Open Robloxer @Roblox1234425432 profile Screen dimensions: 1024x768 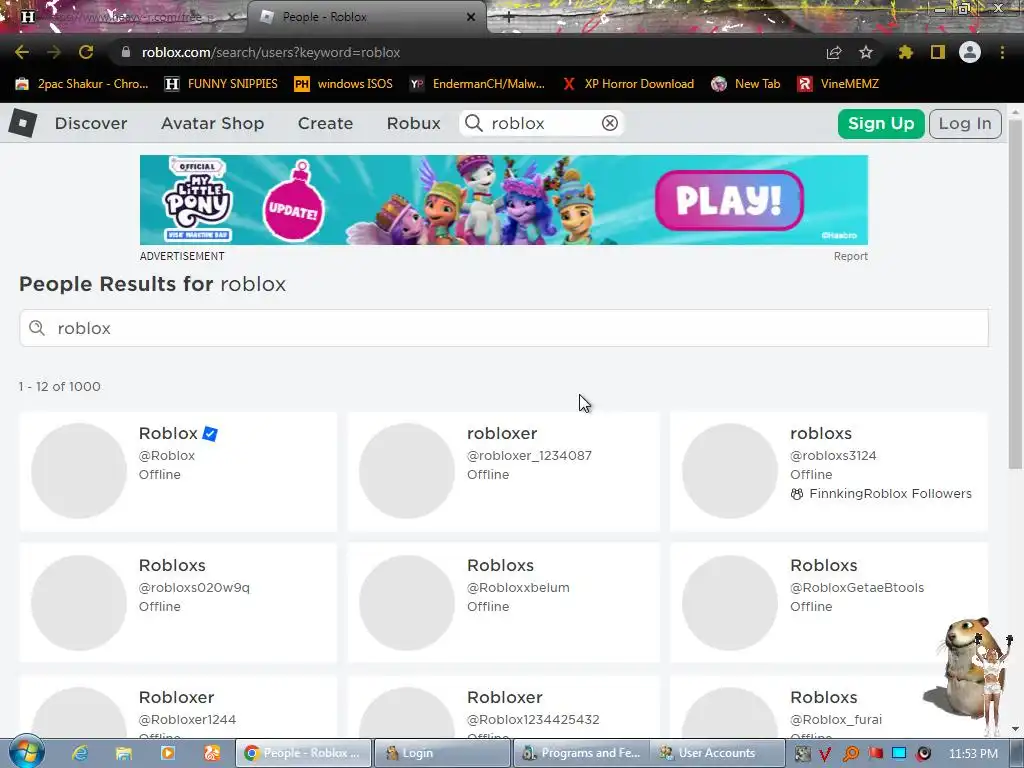(504, 707)
